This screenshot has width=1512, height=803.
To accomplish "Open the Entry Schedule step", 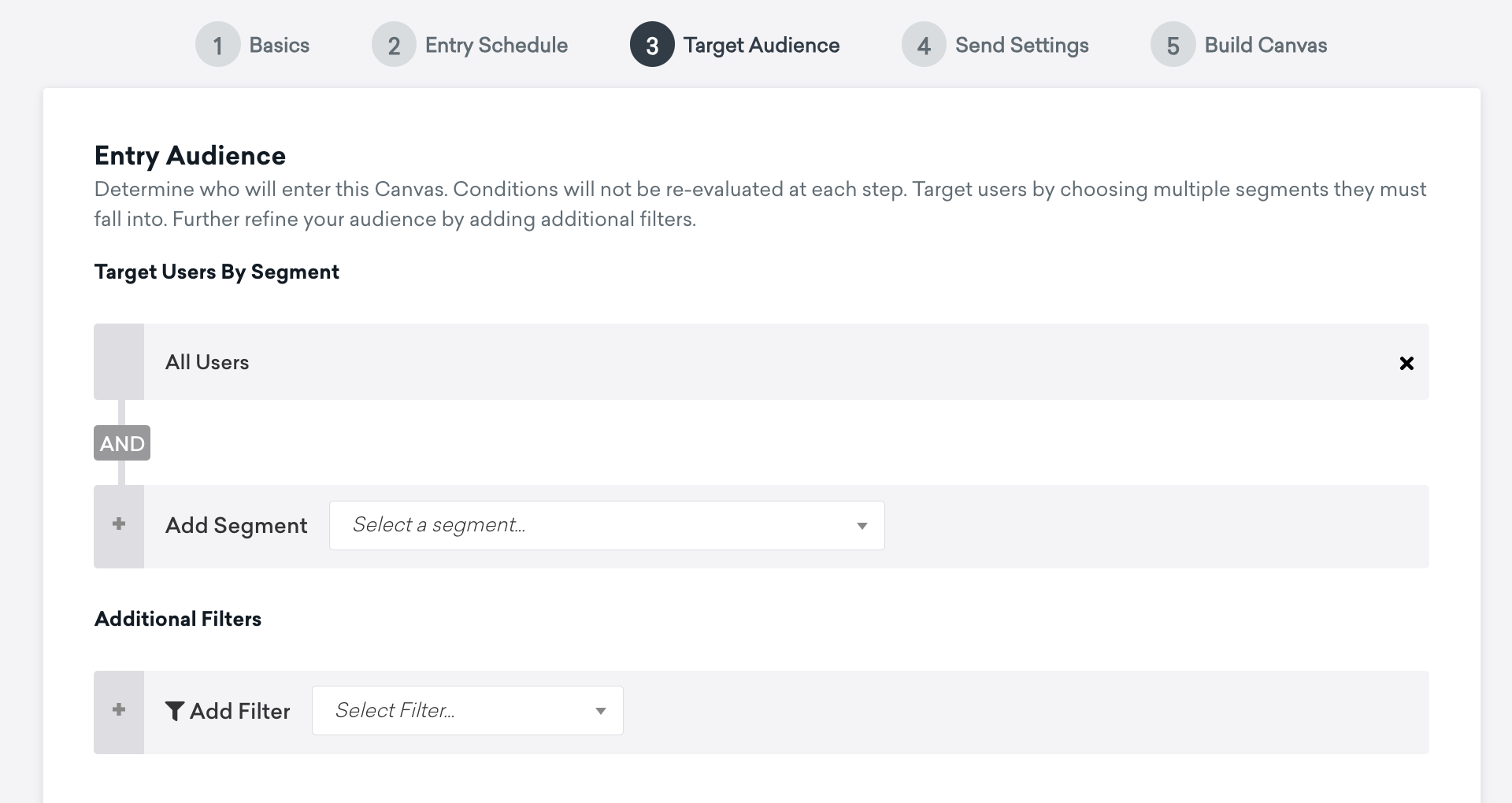I will coord(469,45).
